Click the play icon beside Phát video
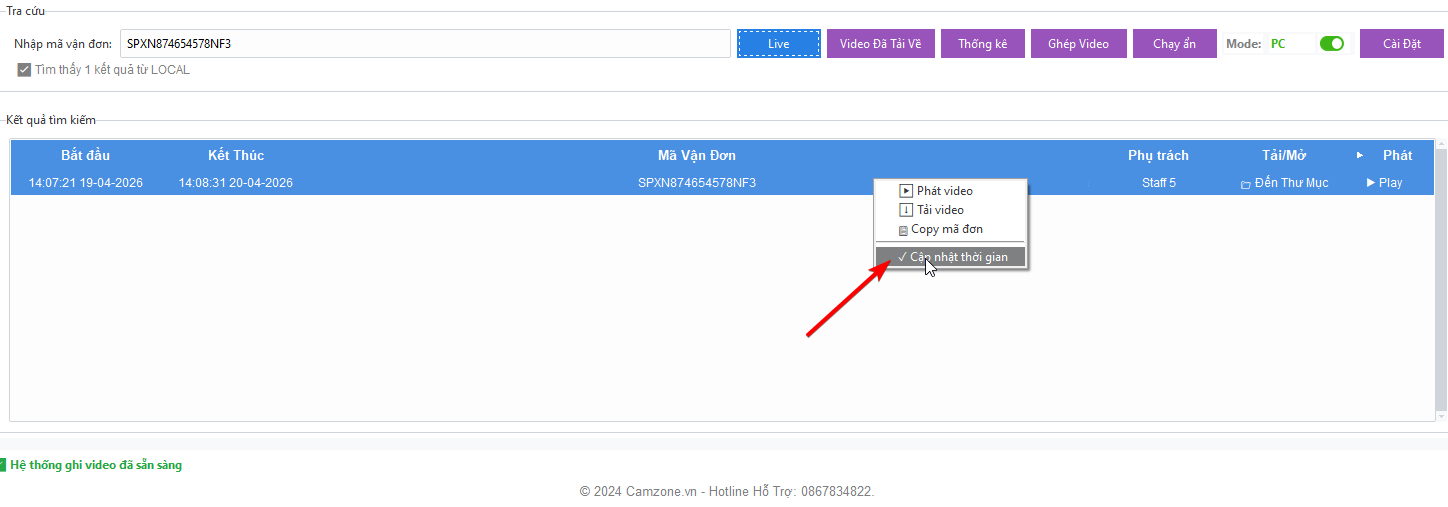1448x507 pixels. (906, 191)
